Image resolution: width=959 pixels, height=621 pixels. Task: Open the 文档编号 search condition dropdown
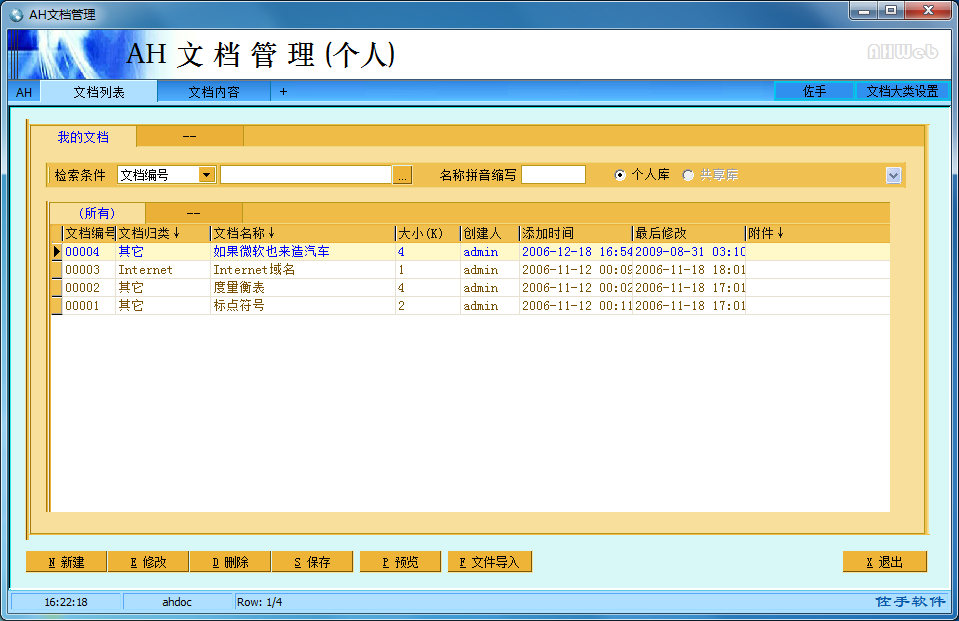click(x=207, y=175)
